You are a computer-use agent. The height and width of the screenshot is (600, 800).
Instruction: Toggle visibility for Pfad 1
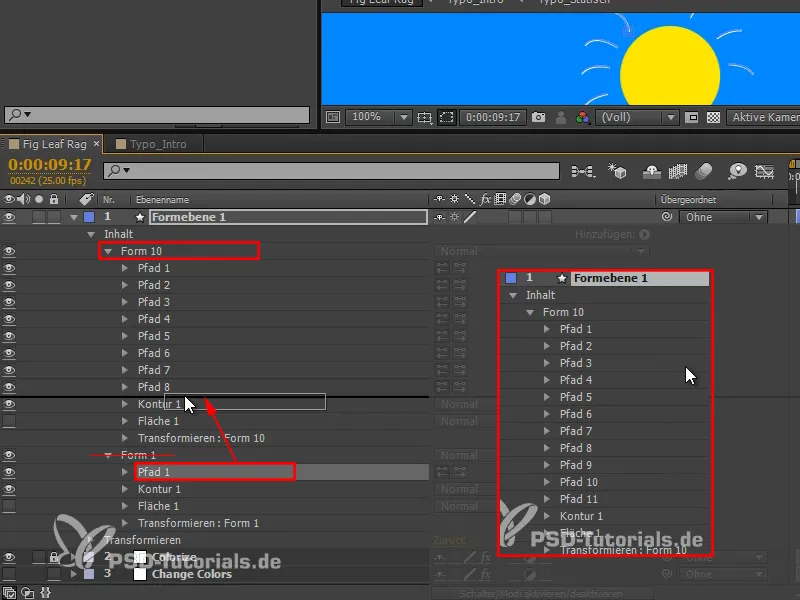[9, 268]
